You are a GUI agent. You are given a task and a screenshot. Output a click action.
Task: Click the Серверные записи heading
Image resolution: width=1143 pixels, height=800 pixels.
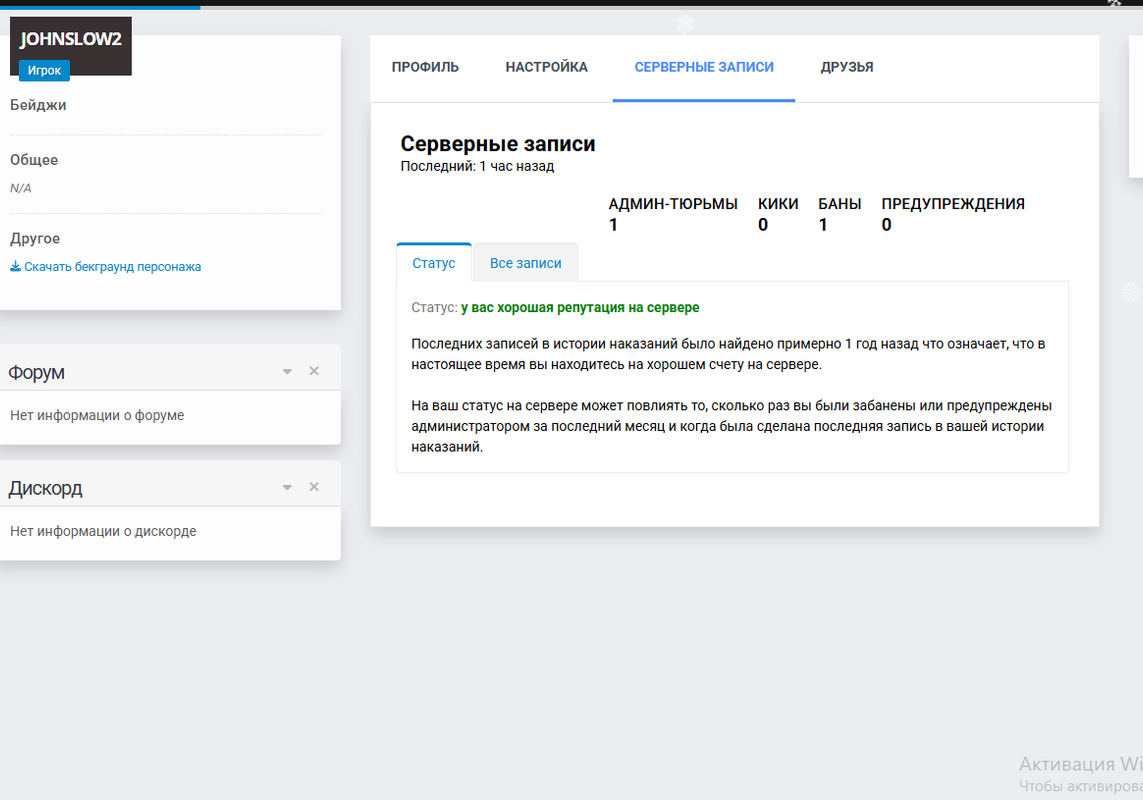(x=498, y=144)
